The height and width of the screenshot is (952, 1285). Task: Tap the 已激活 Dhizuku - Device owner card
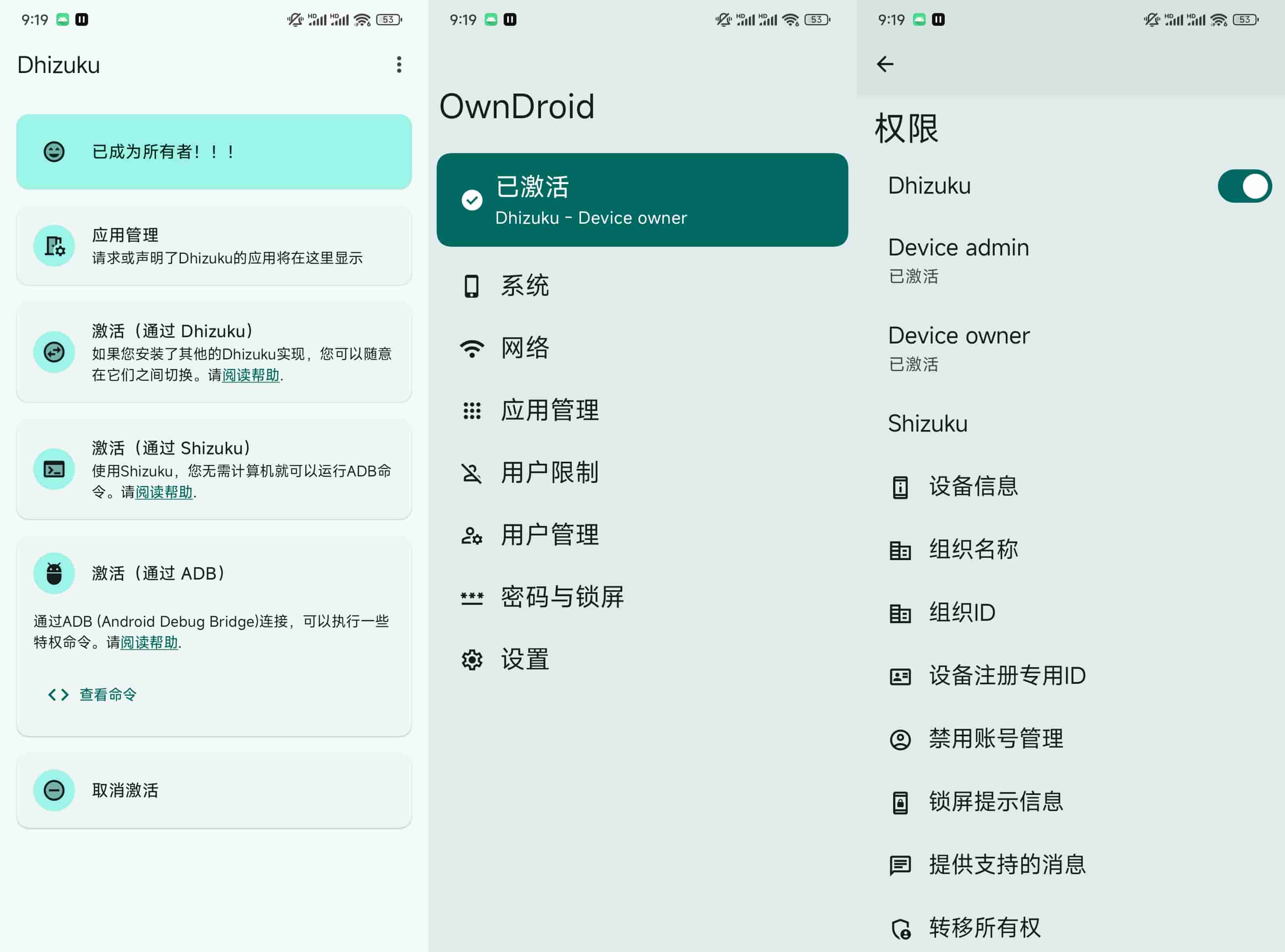(642, 200)
